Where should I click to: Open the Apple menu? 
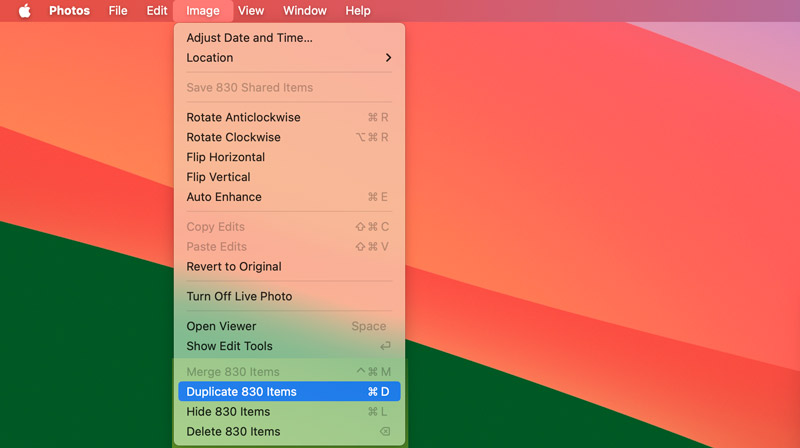tap(24, 11)
